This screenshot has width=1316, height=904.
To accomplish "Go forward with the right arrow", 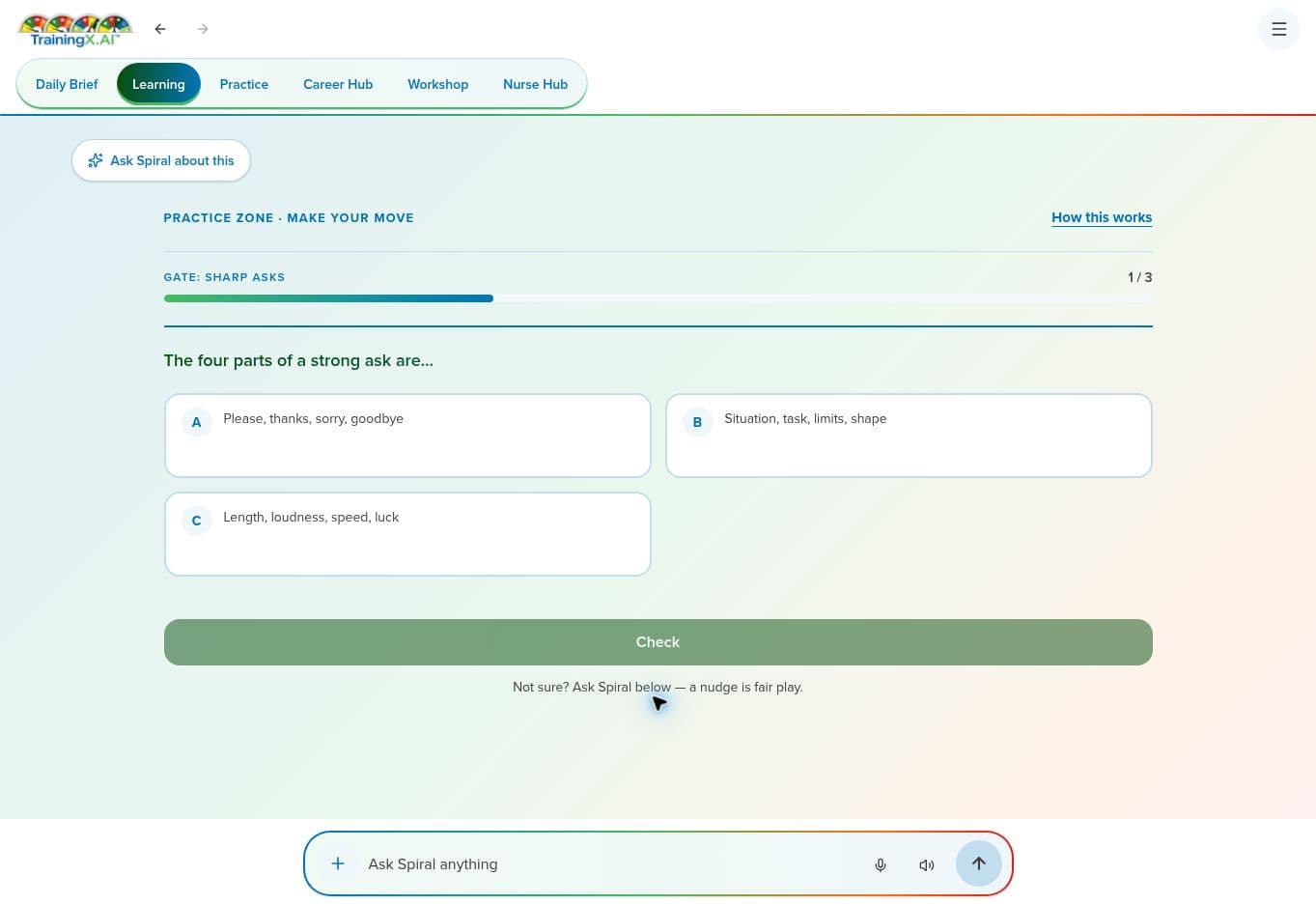I will coord(203,29).
